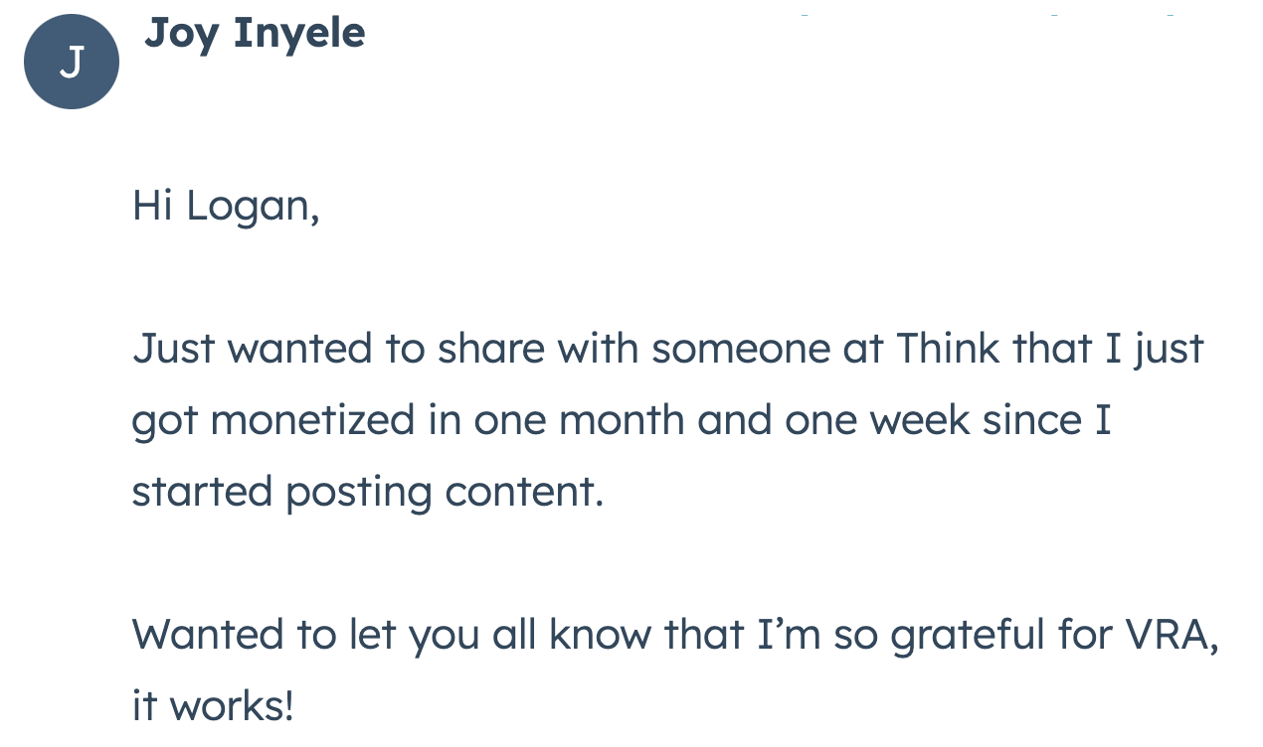
Task: Click the phrase started posting content
Action: (x=368, y=493)
